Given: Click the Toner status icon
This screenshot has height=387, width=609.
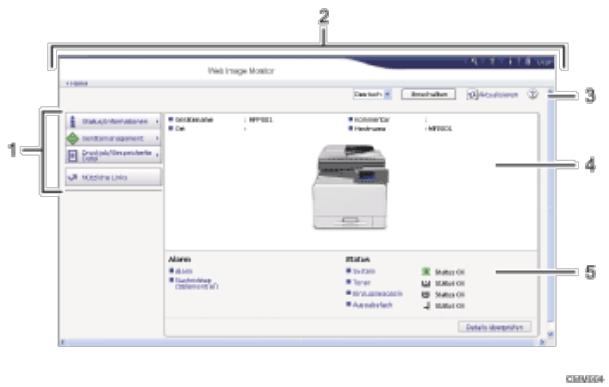Looking at the screenshot, I should (x=426, y=283).
